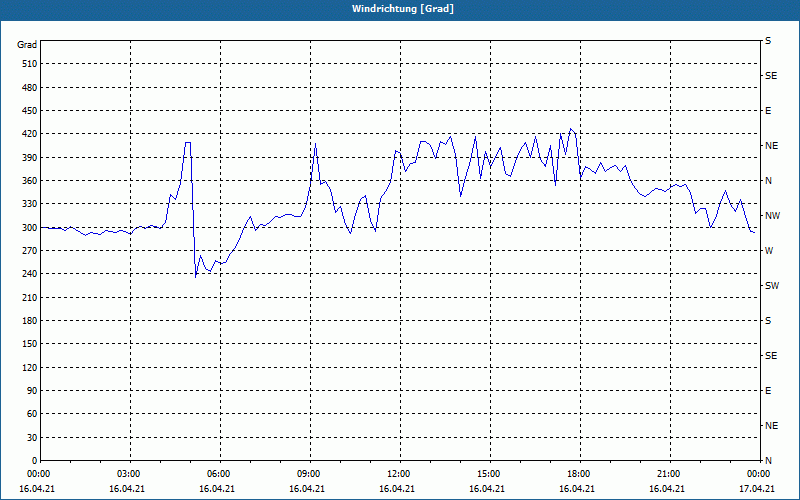800x500 pixels.
Task: Click the "16.04.21" date under 03:00
Action: coord(127,489)
